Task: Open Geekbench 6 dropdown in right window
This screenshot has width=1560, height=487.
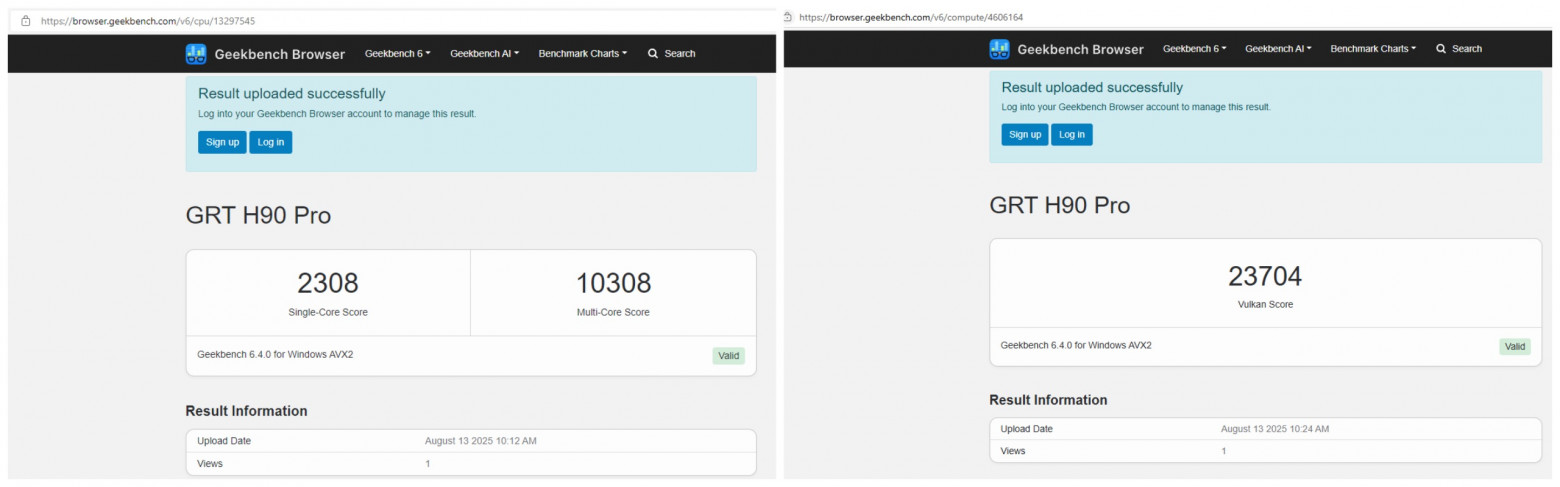Action: 1194,49
